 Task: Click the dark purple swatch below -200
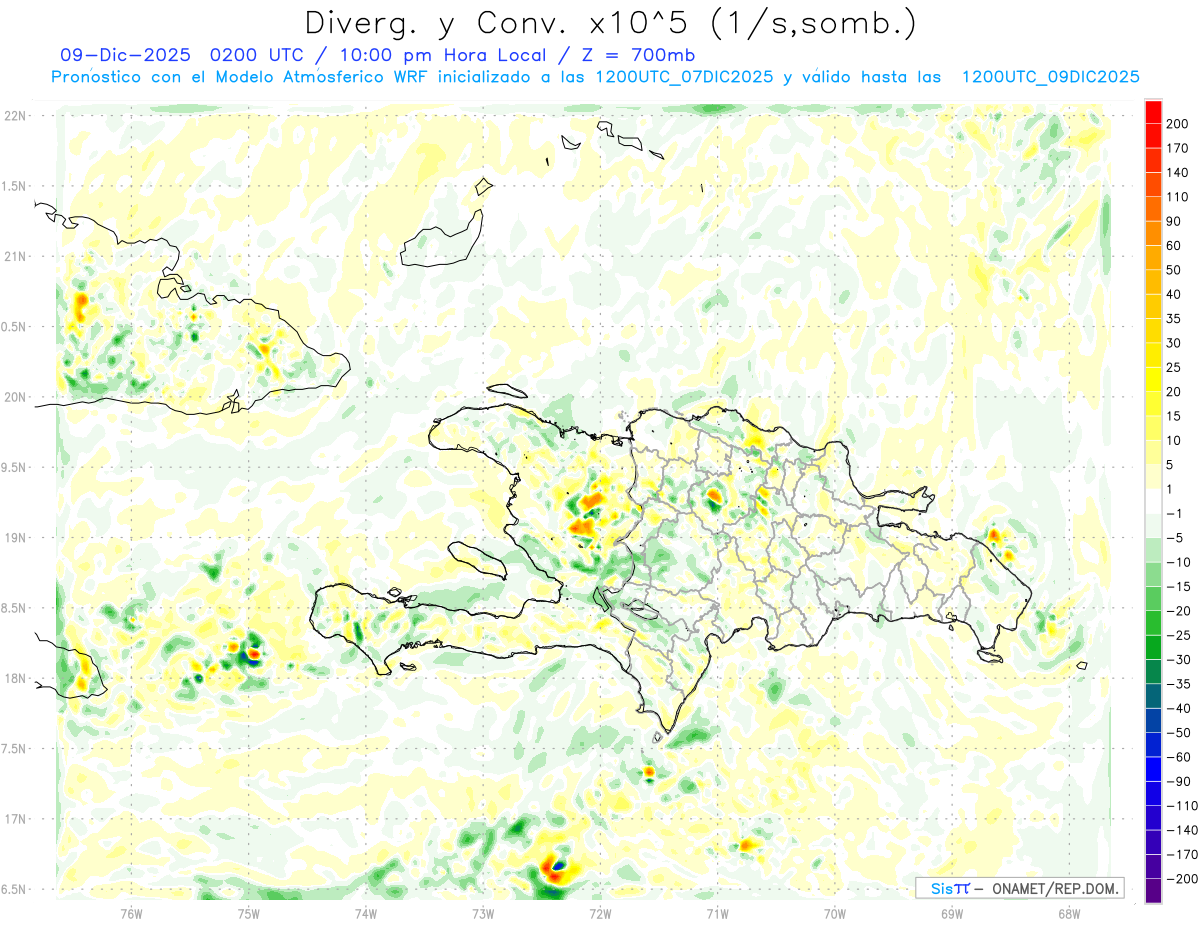(1153, 891)
